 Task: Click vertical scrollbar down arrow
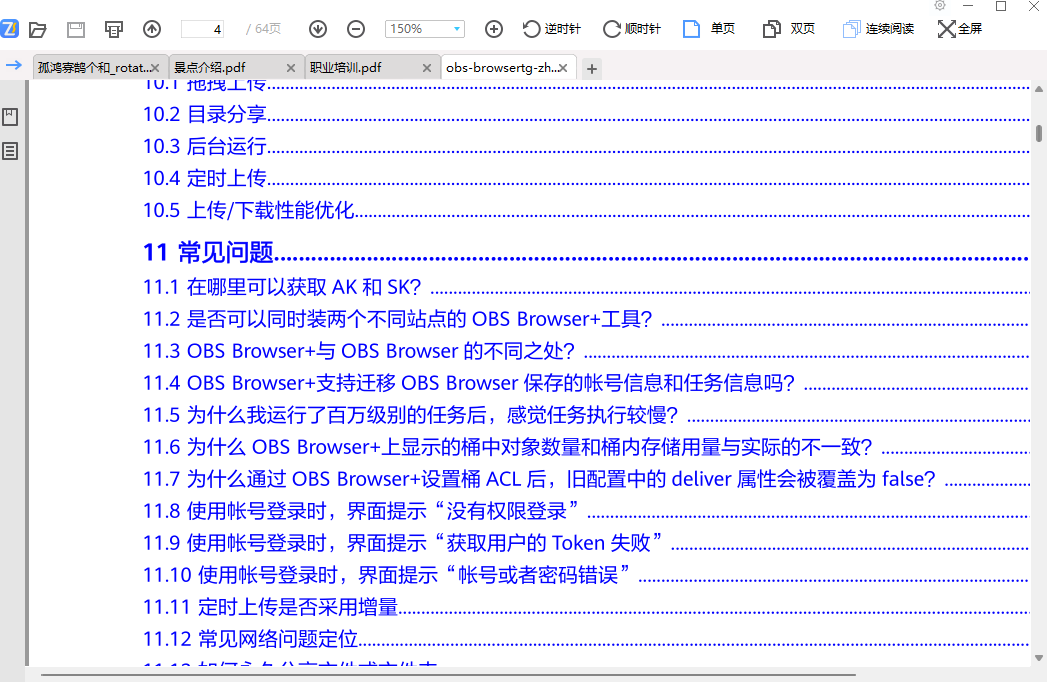[x=1038, y=658]
